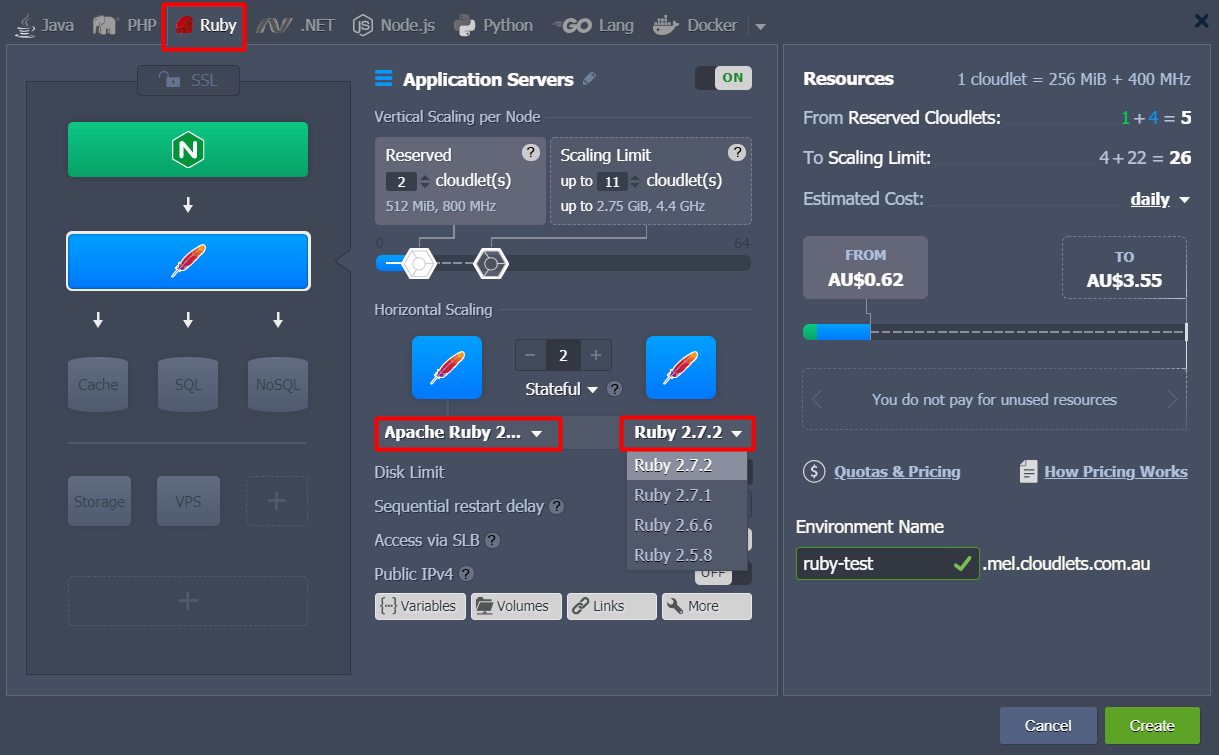Open help for Scaling Limit
This screenshot has width=1219, height=755.
pos(737,152)
